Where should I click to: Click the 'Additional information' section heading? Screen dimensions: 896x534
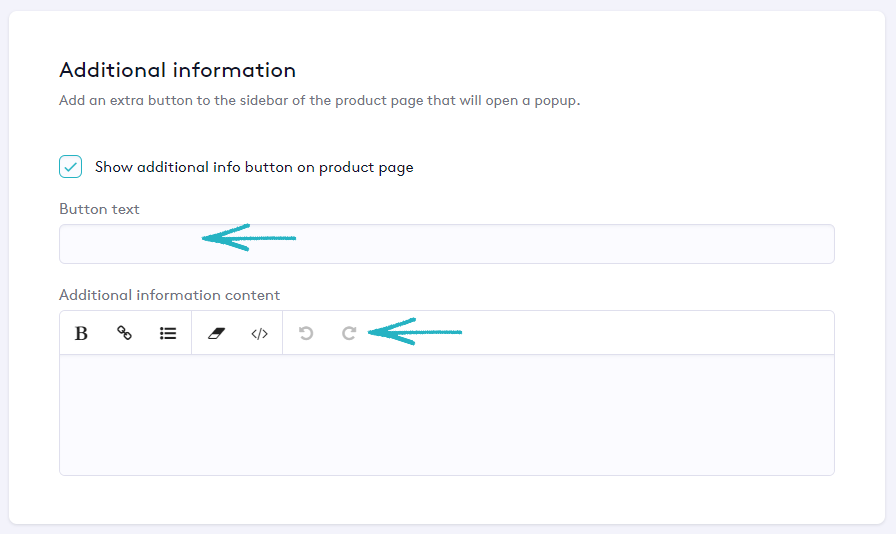[x=177, y=70]
